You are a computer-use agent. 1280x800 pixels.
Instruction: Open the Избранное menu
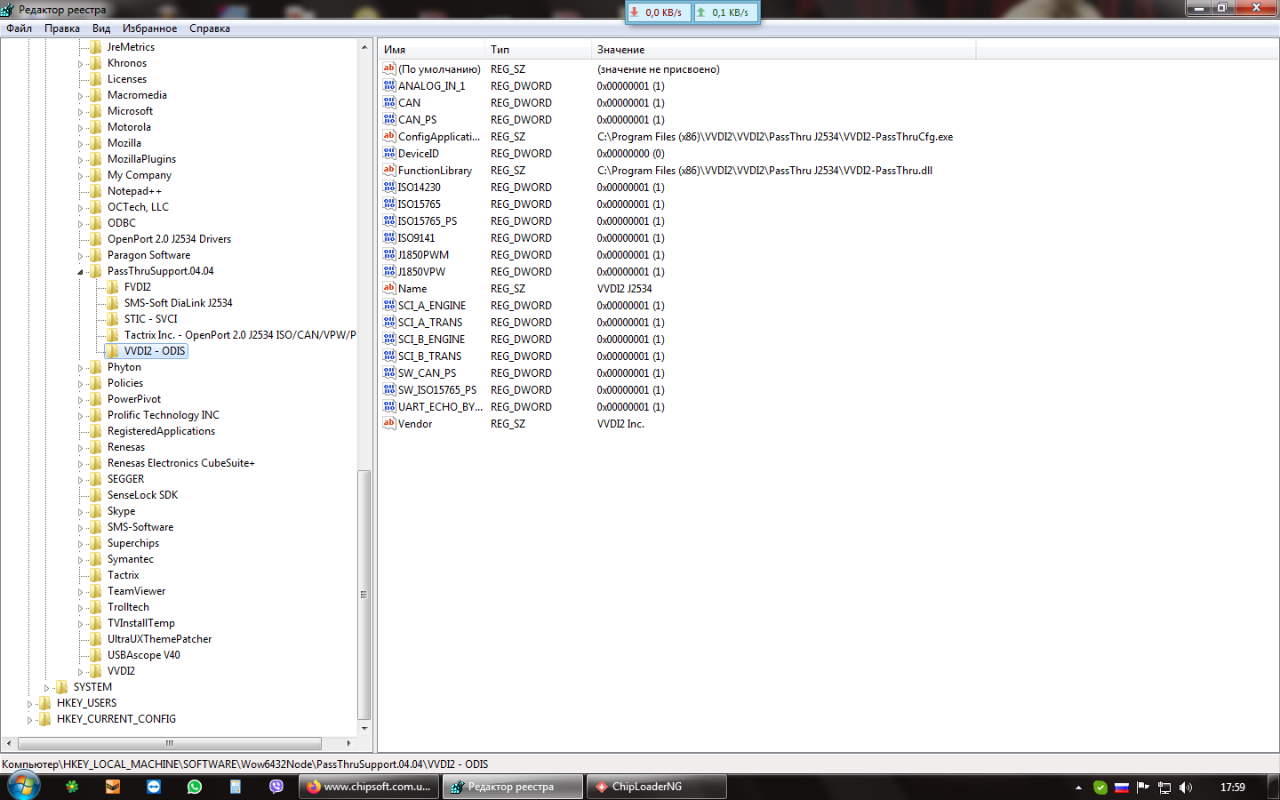[x=150, y=29]
